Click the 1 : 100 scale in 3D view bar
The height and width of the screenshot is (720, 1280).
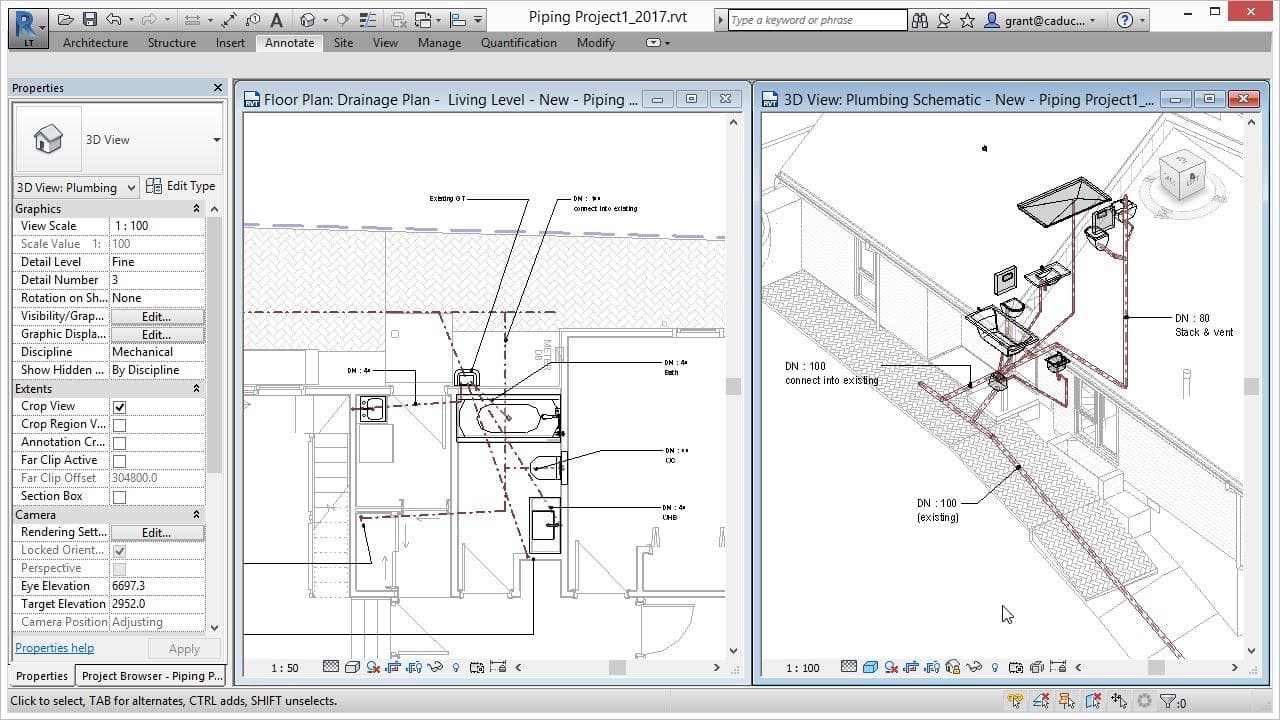pyautogui.click(x=802, y=668)
